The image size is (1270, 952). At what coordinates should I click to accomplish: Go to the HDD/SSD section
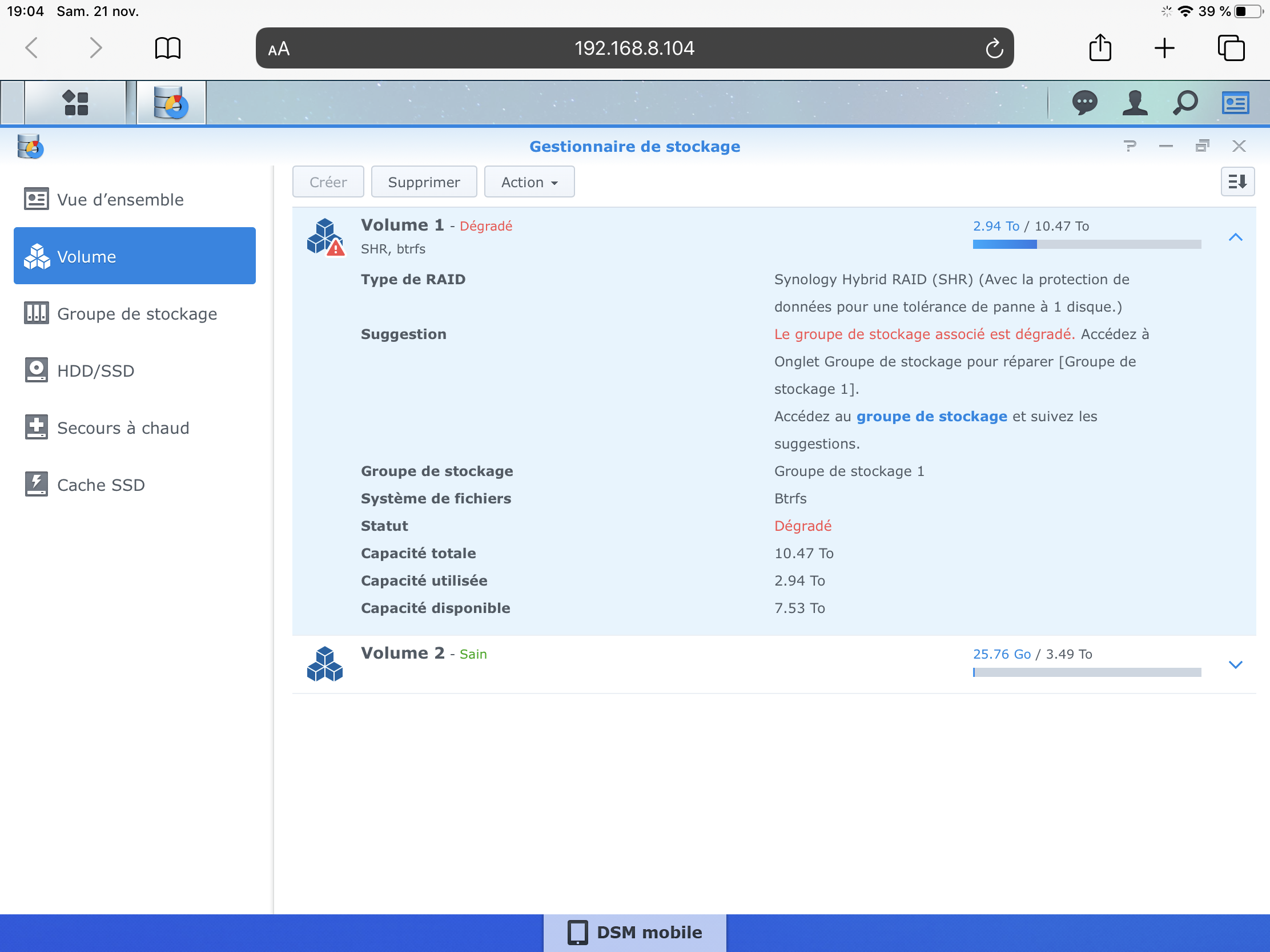coord(95,371)
